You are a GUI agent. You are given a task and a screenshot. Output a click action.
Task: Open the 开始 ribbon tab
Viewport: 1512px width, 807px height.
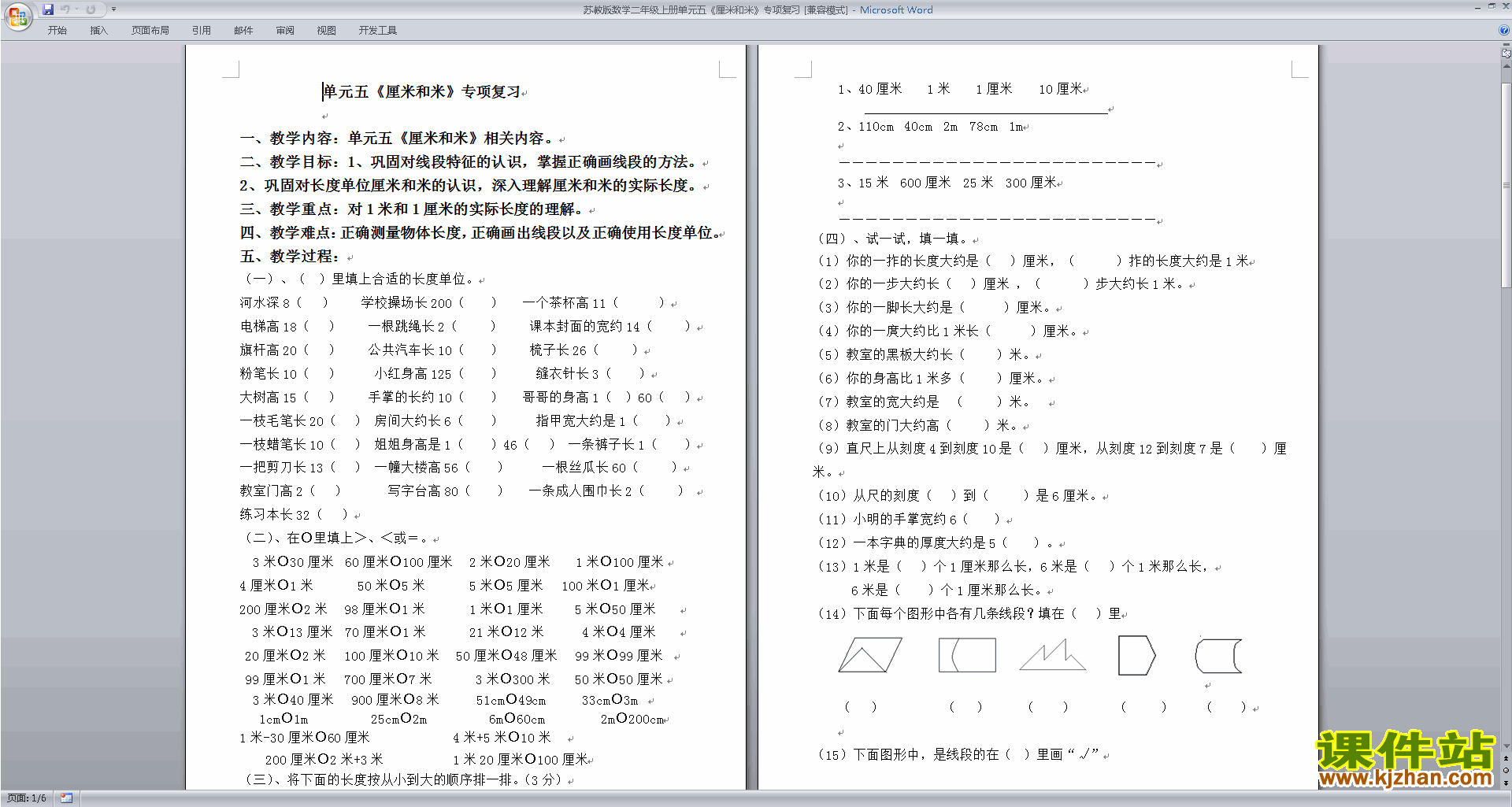pyautogui.click(x=57, y=30)
